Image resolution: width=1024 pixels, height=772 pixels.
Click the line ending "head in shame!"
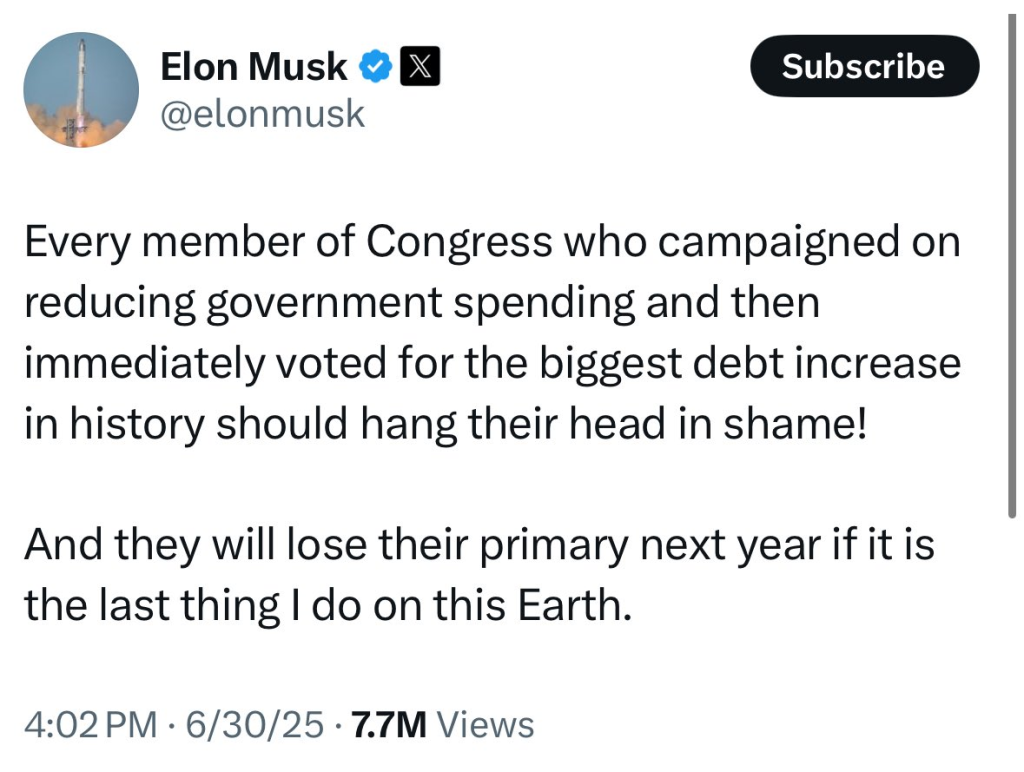(440, 424)
